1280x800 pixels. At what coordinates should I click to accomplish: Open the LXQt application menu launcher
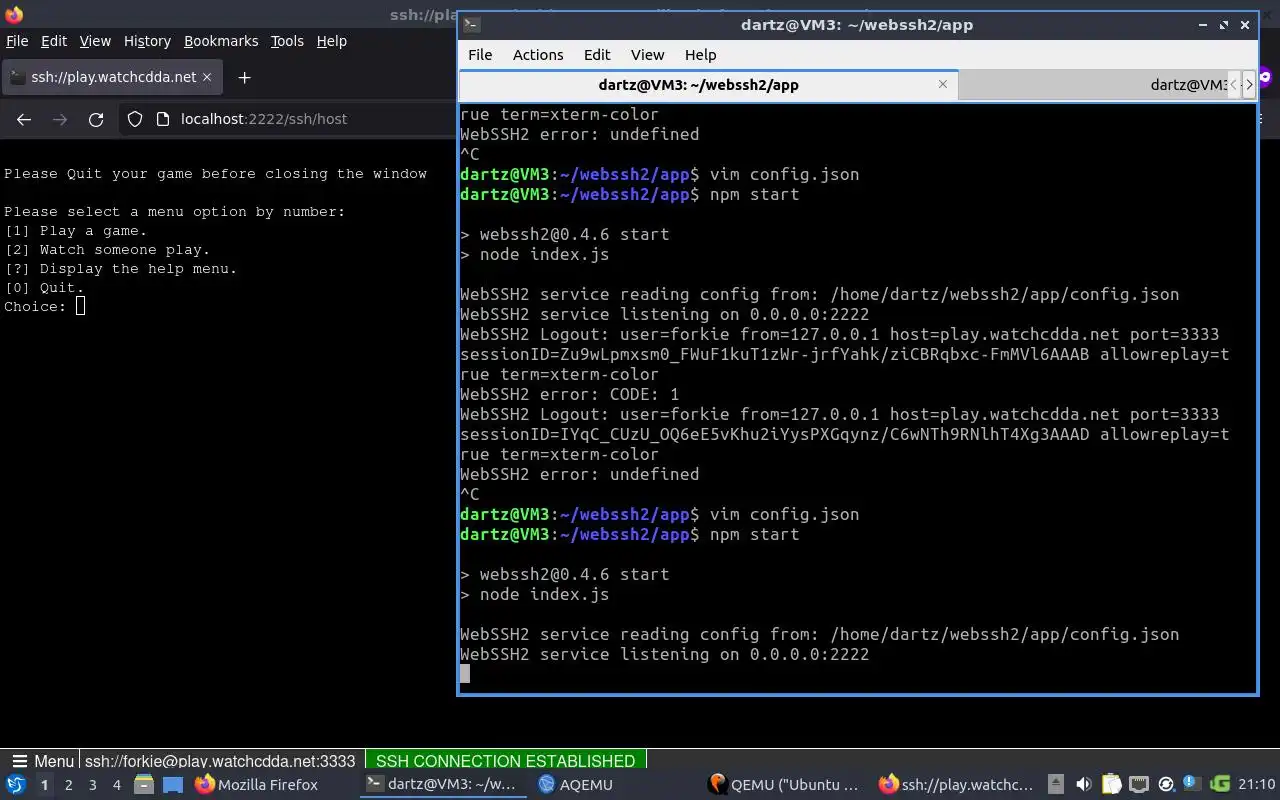(x=15, y=785)
